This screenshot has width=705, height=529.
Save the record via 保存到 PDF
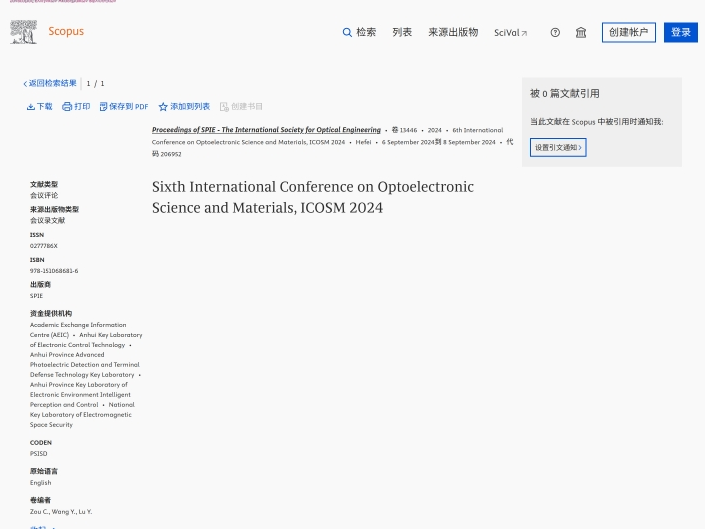pos(123,106)
